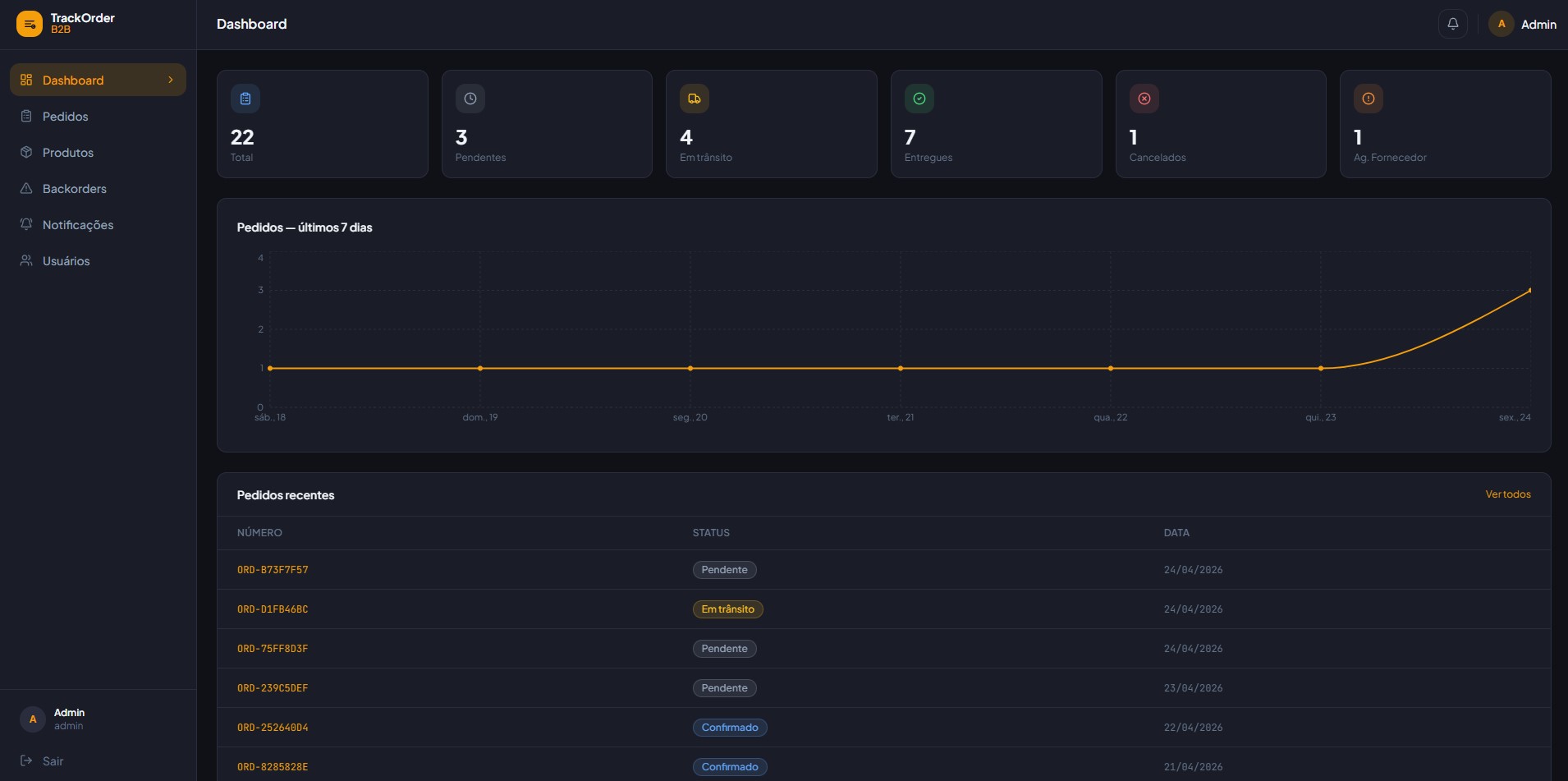Viewport: 1568px width, 781px height.
Task: Click the notification bell icon
Action: [x=1452, y=24]
